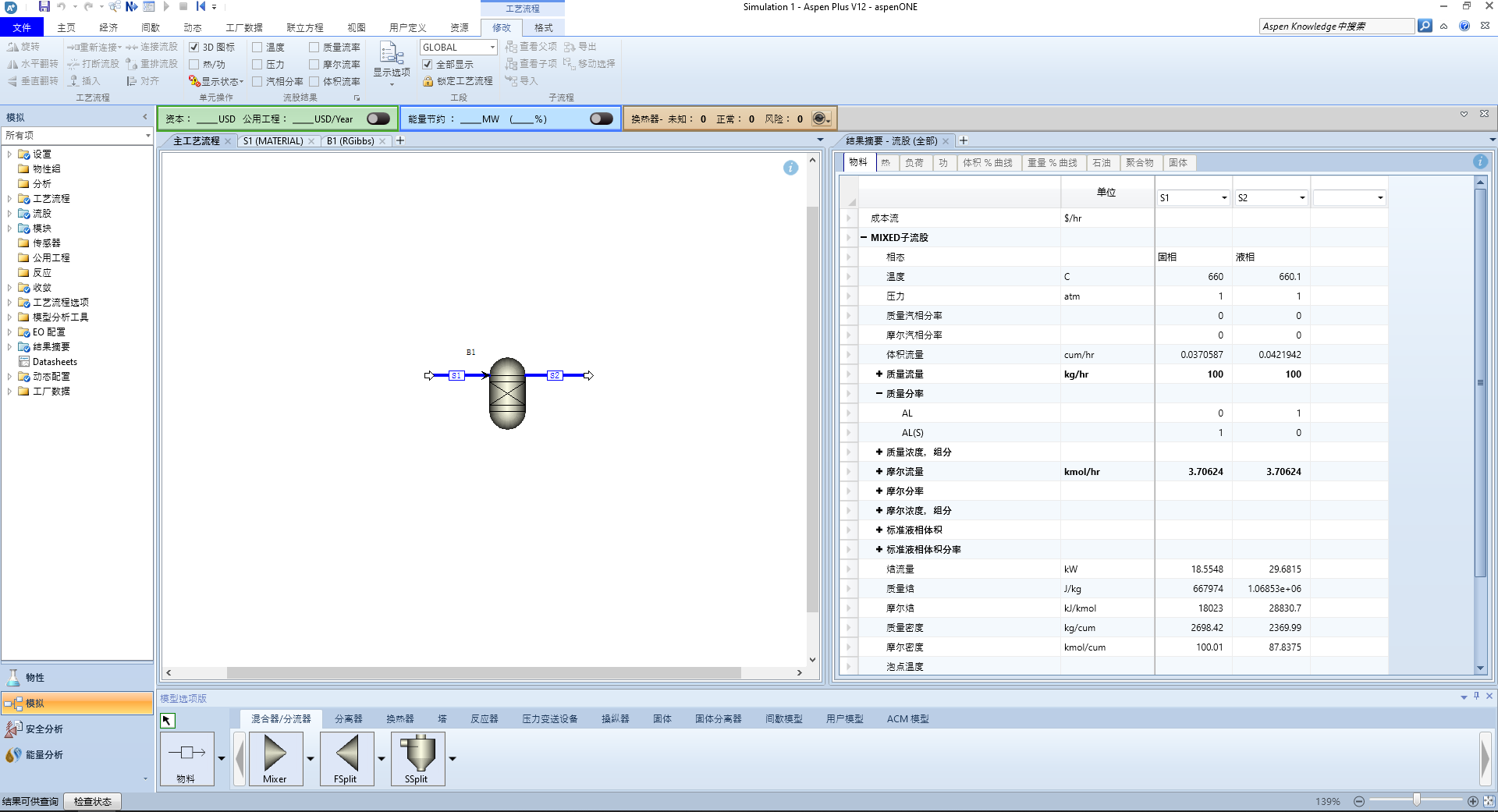Click the 检查状态 button
Screen dimensions: 1498x812
click(92, 802)
